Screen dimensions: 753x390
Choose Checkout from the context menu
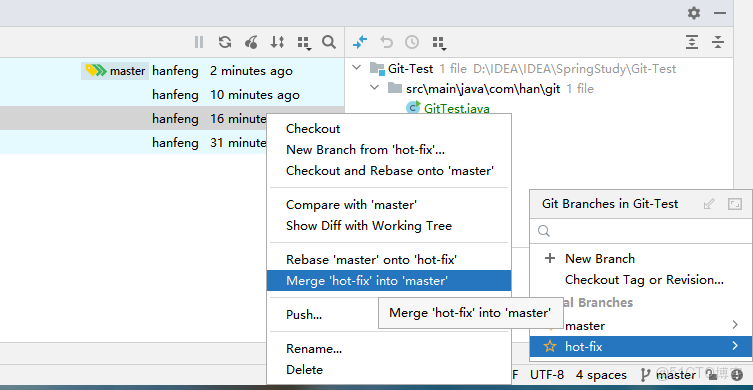point(389,129)
